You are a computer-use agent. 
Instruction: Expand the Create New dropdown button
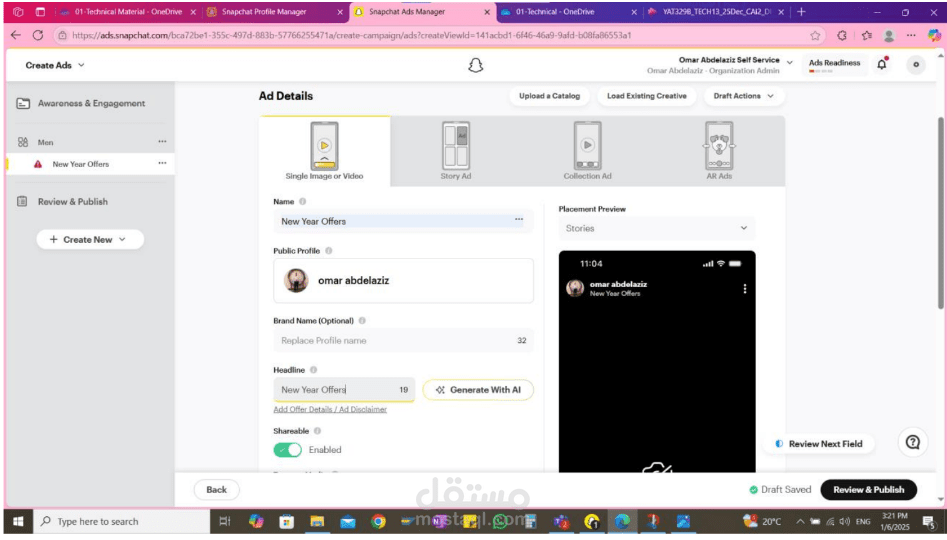(90, 239)
